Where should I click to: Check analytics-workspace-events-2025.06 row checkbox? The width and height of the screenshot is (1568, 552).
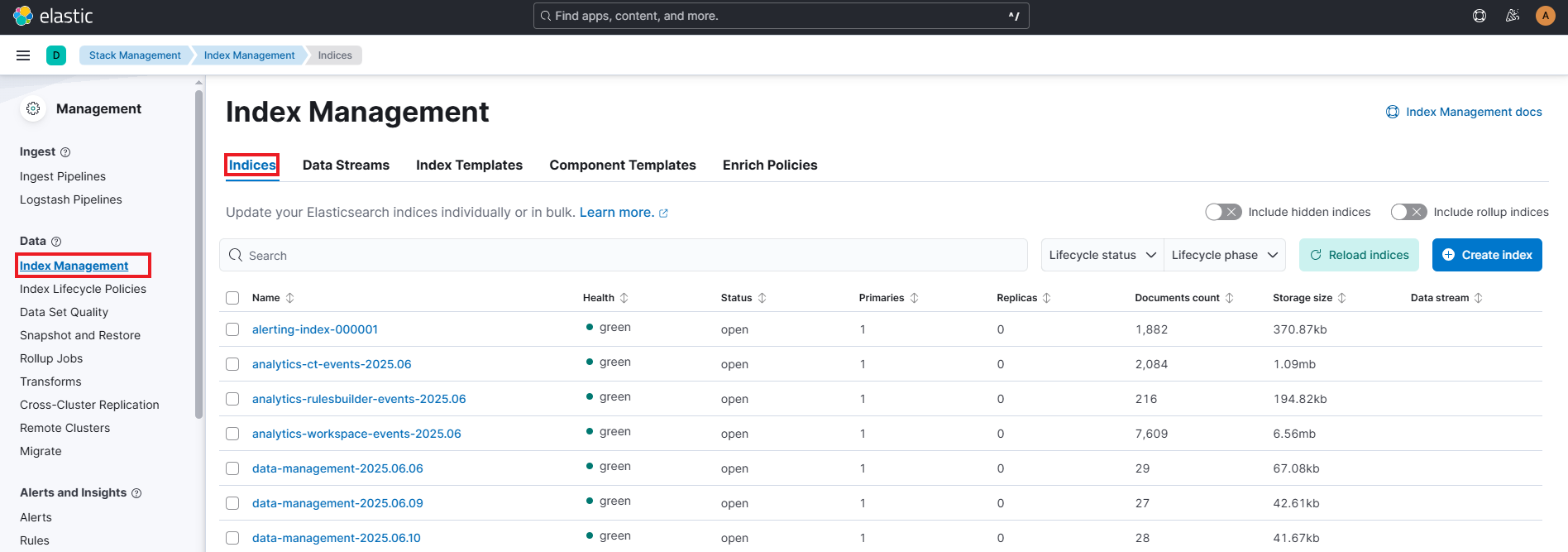click(x=232, y=434)
